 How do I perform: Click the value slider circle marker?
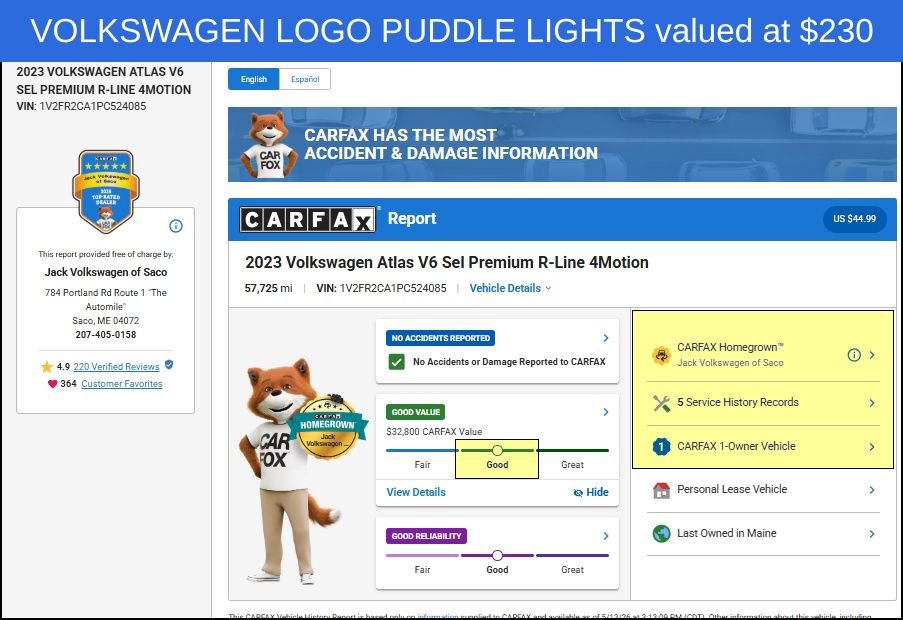(498, 450)
